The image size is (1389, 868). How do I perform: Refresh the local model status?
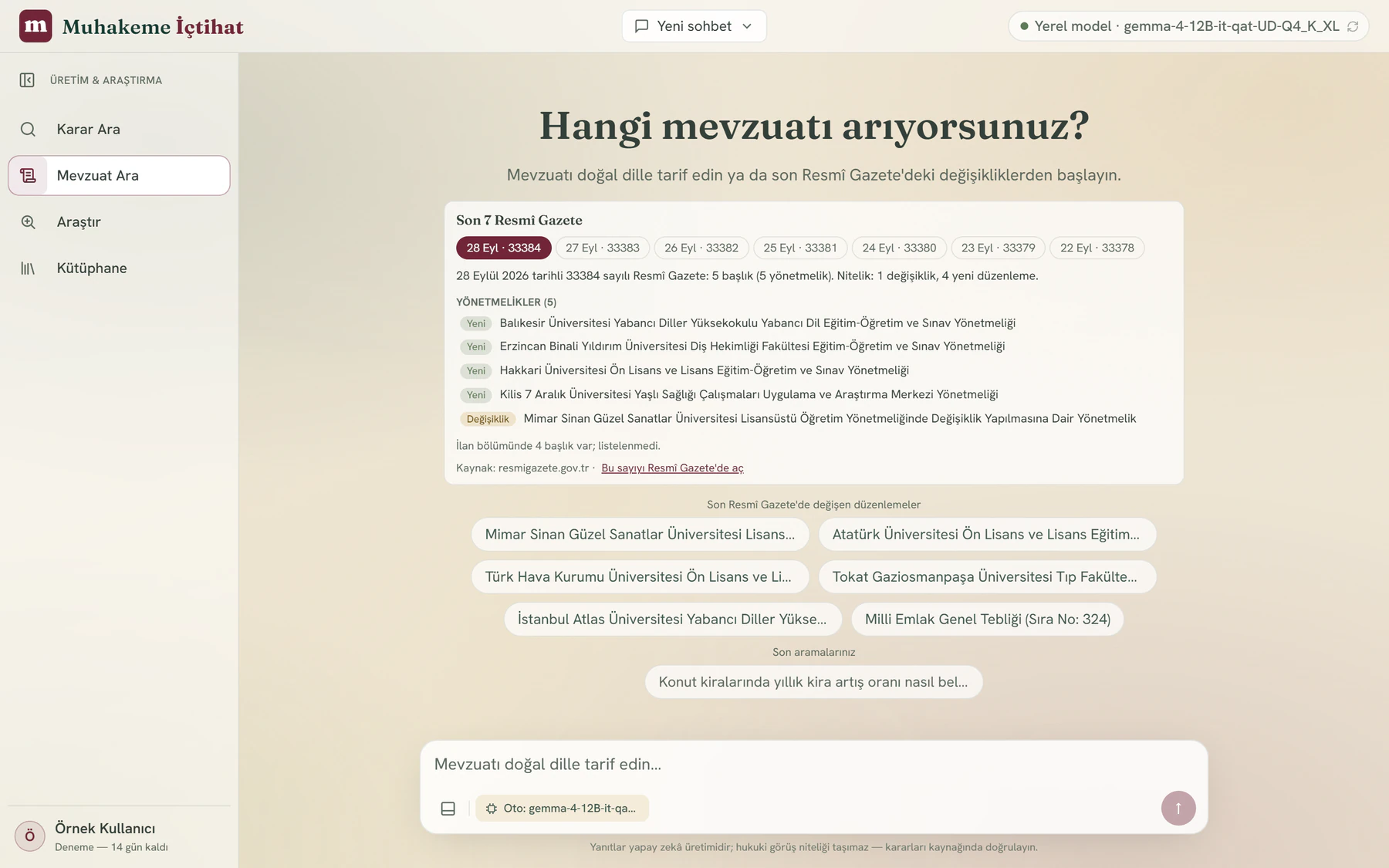click(x=1353, y=26)
